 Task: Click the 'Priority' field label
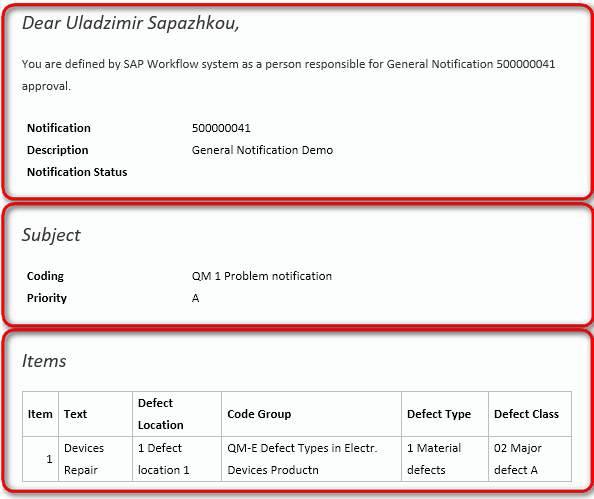(47, 298)
